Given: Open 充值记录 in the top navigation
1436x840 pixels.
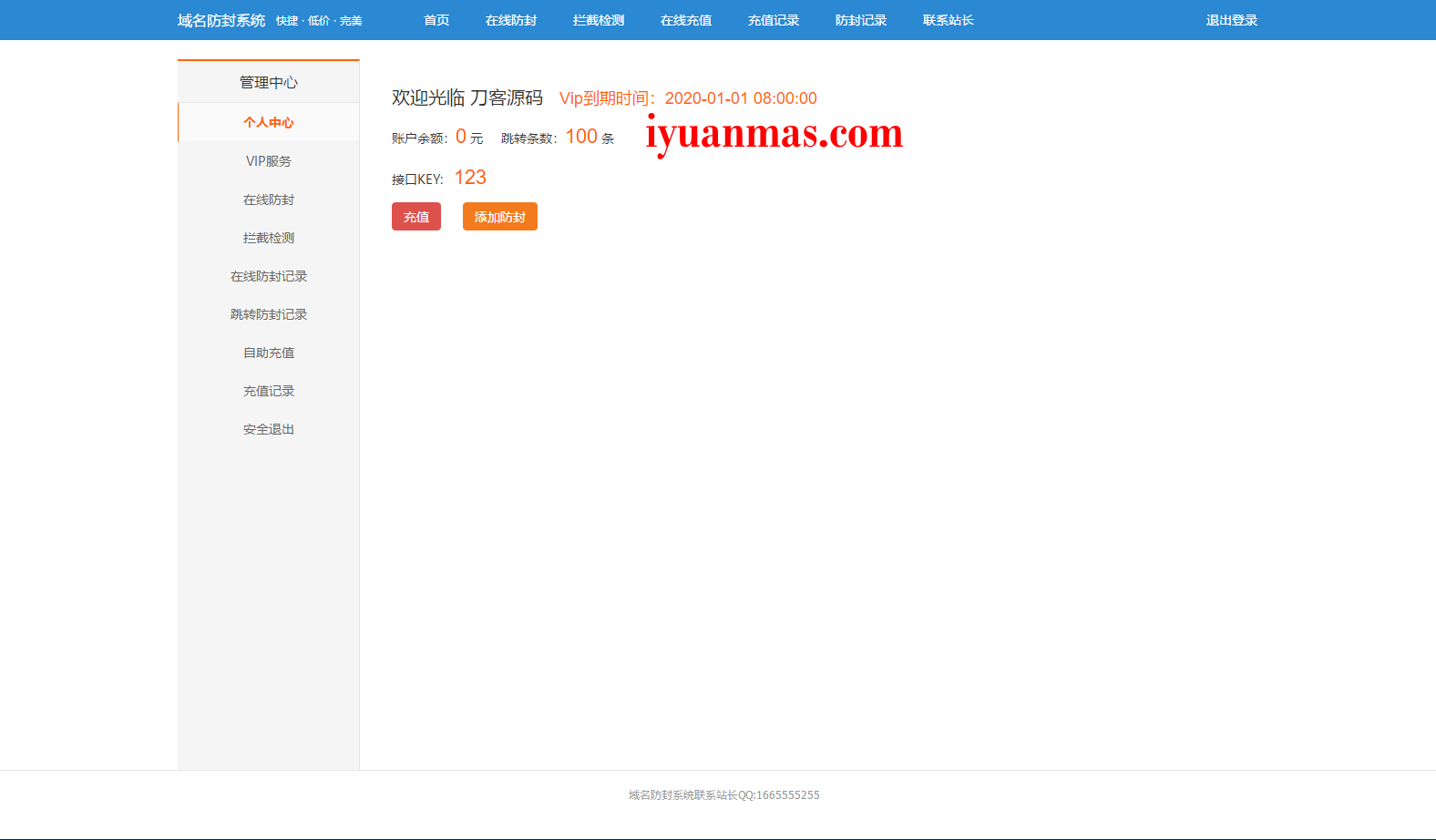Looking at the screenshot, I should click(x=774, y=20).
